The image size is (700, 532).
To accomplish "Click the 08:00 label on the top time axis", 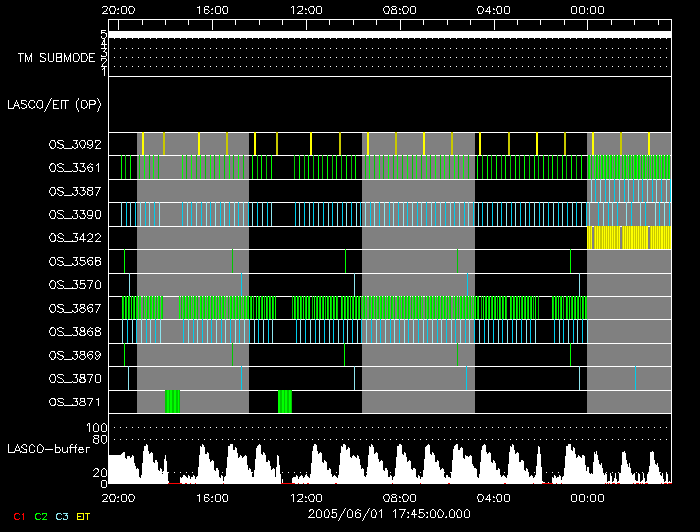I will tap(399, 10).
